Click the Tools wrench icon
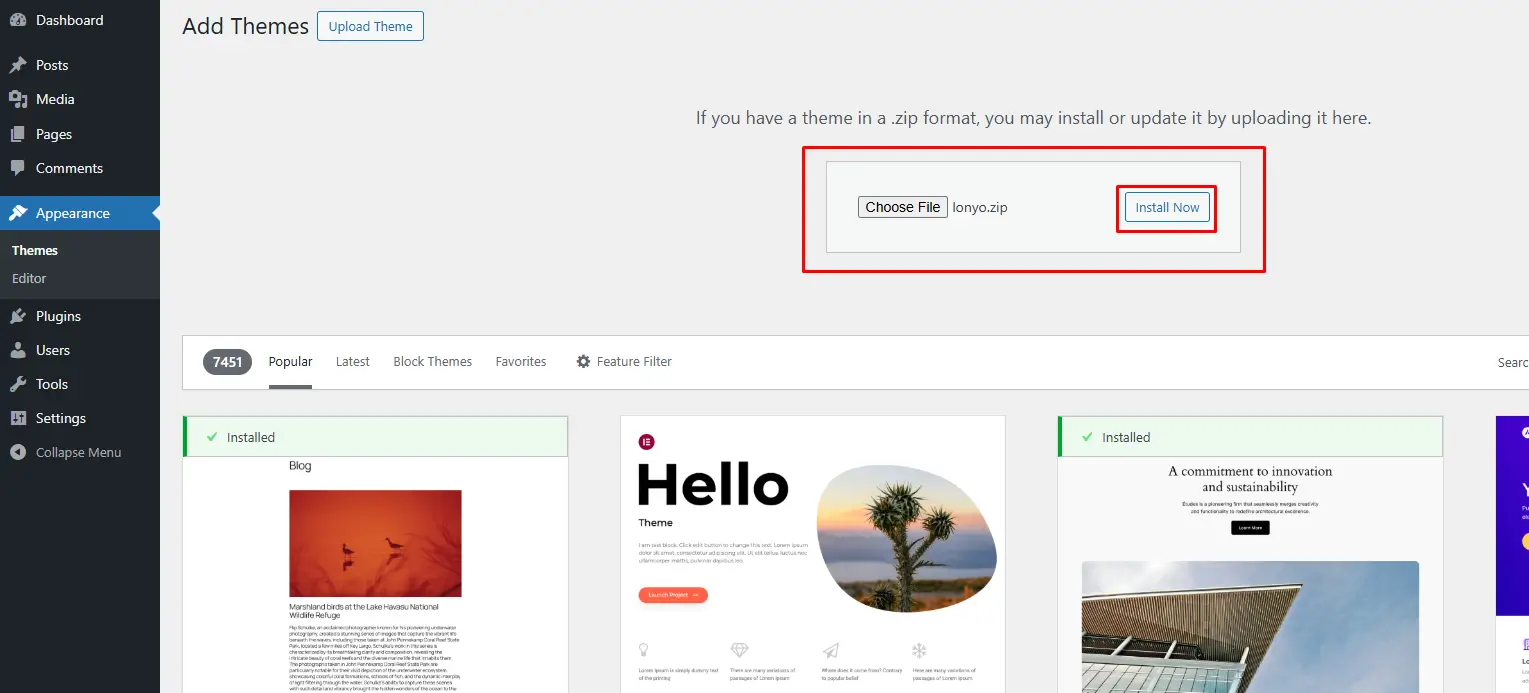 click(x=18, y=384)
